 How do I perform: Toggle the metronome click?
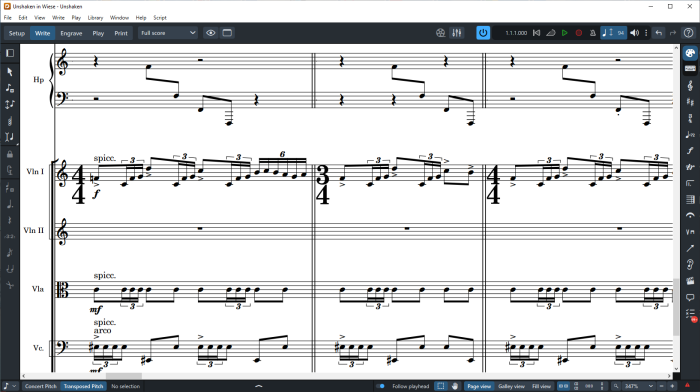tap(593, 33)
